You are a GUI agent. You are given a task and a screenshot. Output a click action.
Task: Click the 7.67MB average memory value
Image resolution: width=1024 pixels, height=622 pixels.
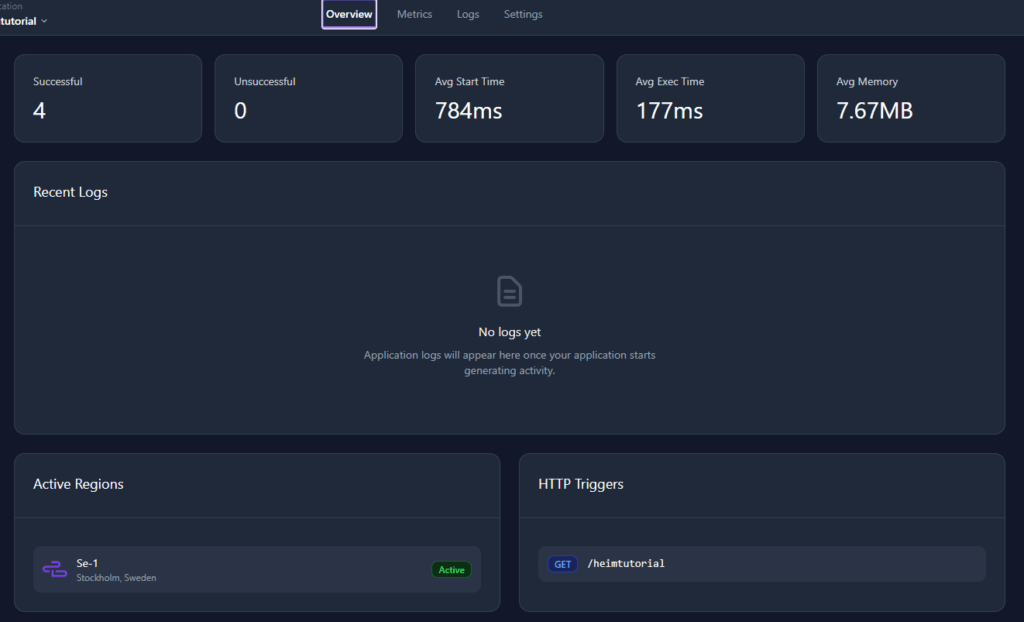[x=874, y=110]
